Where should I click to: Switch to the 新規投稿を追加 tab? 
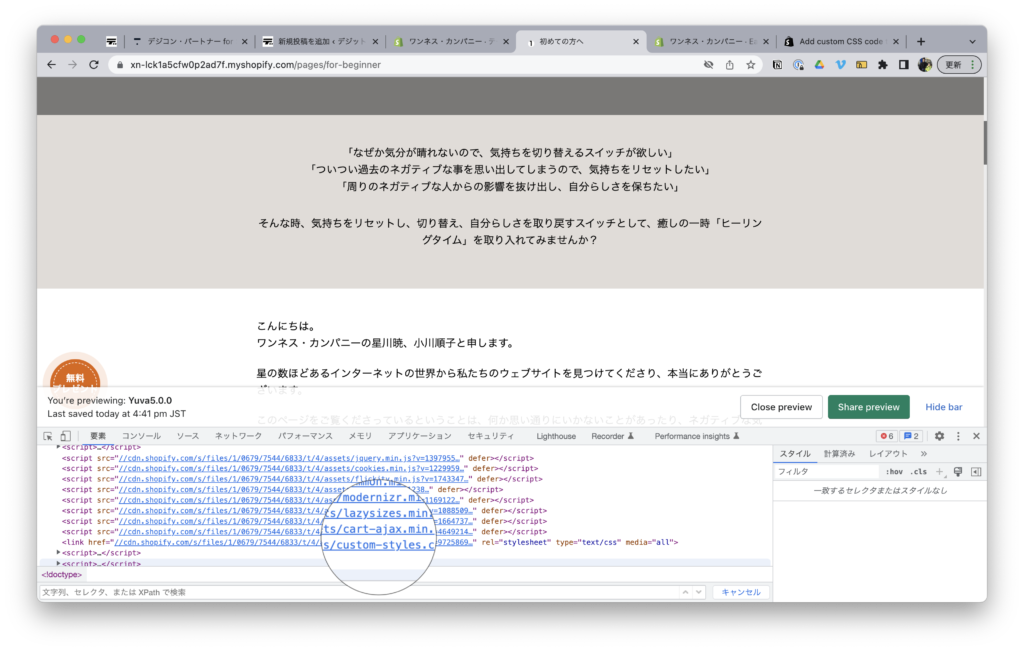(319, 41)
